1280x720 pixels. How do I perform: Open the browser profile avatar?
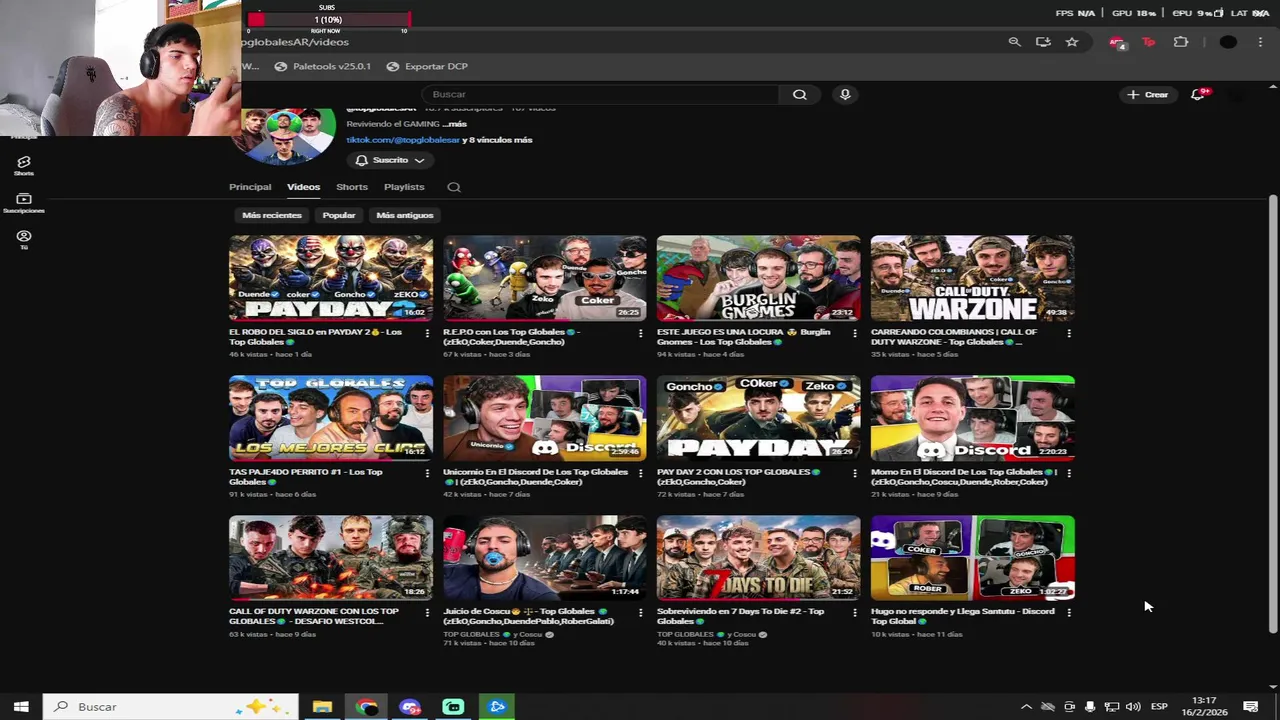tap(1228, 42)
